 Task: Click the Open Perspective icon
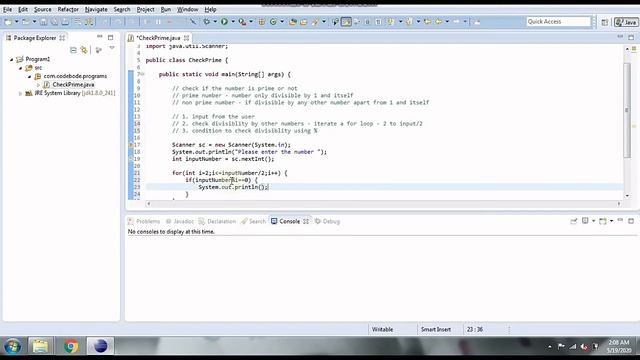coord(604,22)
